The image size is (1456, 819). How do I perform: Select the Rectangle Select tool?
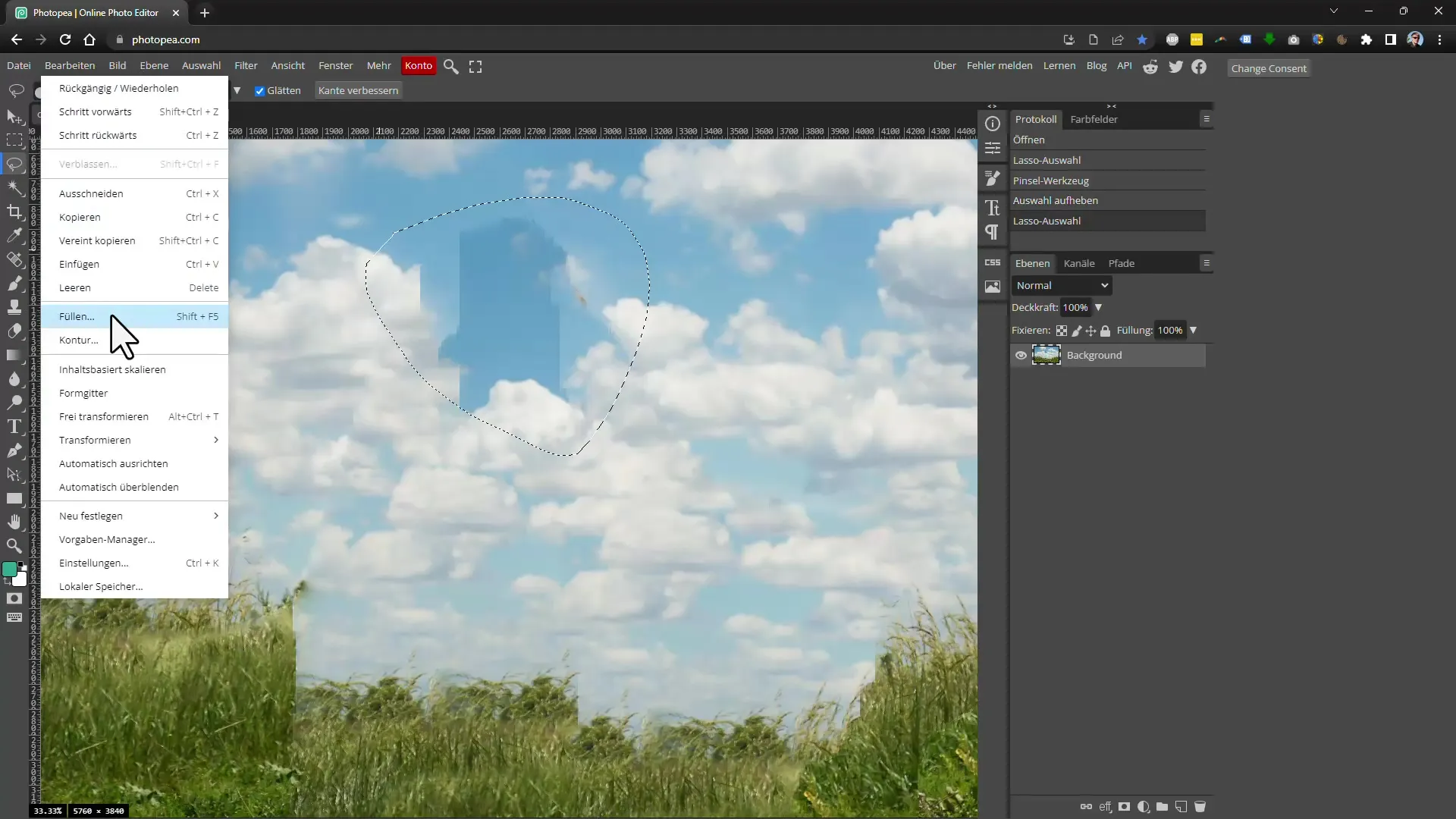point(14,140)
